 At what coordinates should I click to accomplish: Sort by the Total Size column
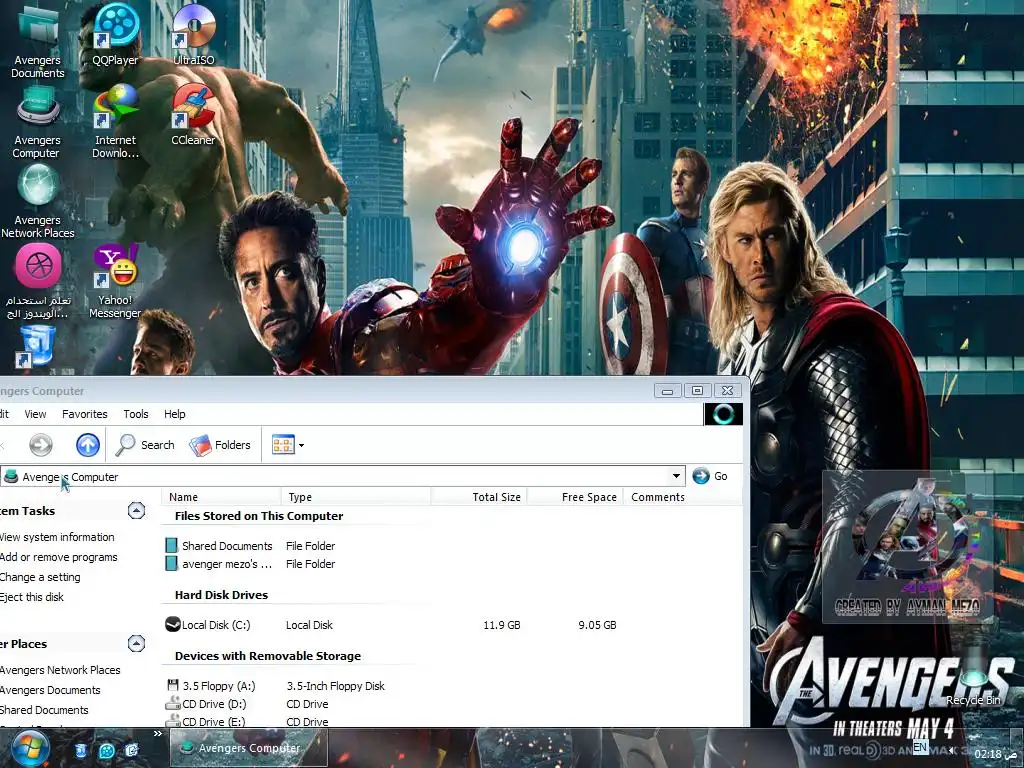point(479,497)
